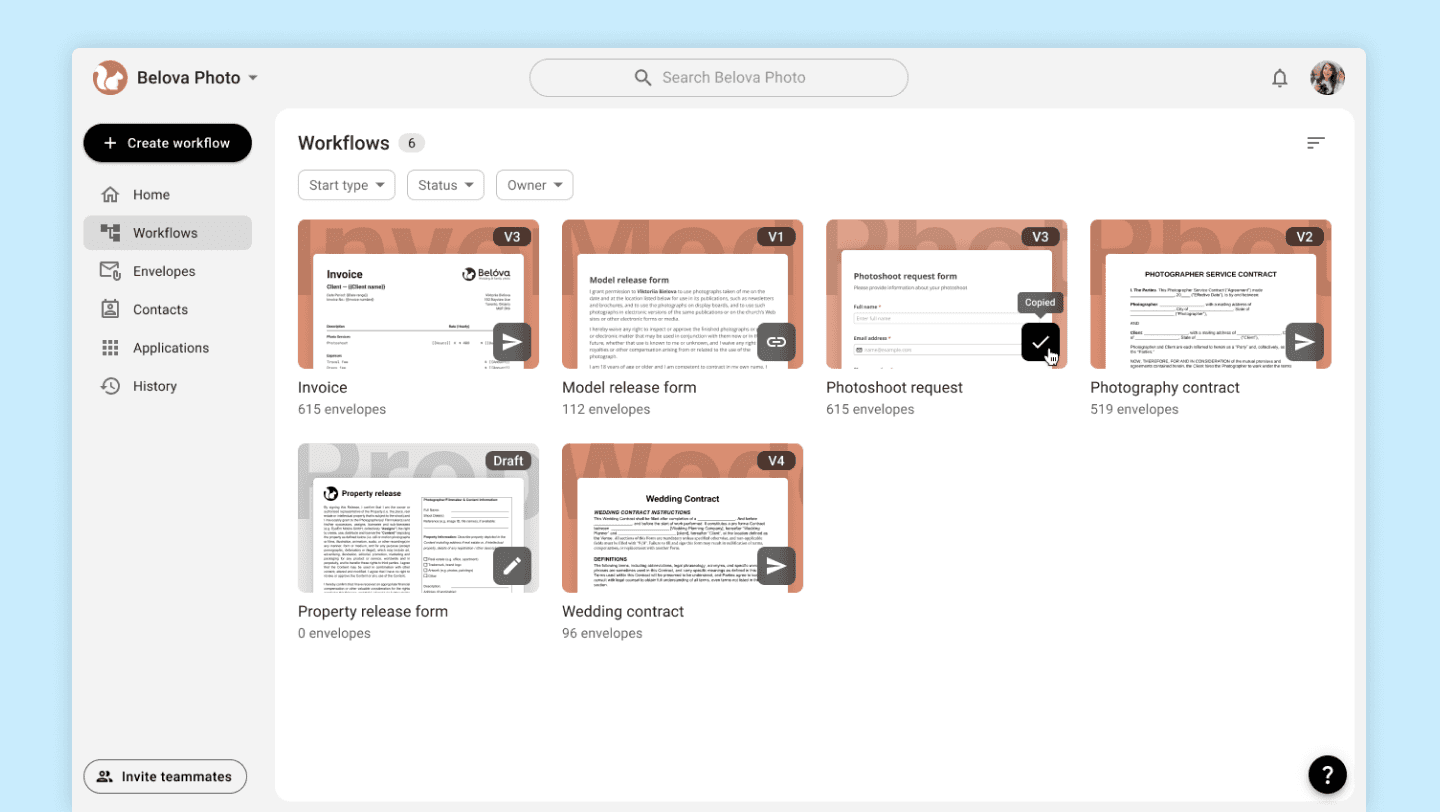Image resolution: width=1440 pixels, height=812 pixels.
Task: Open the help question mark button
Action: 1327,774
